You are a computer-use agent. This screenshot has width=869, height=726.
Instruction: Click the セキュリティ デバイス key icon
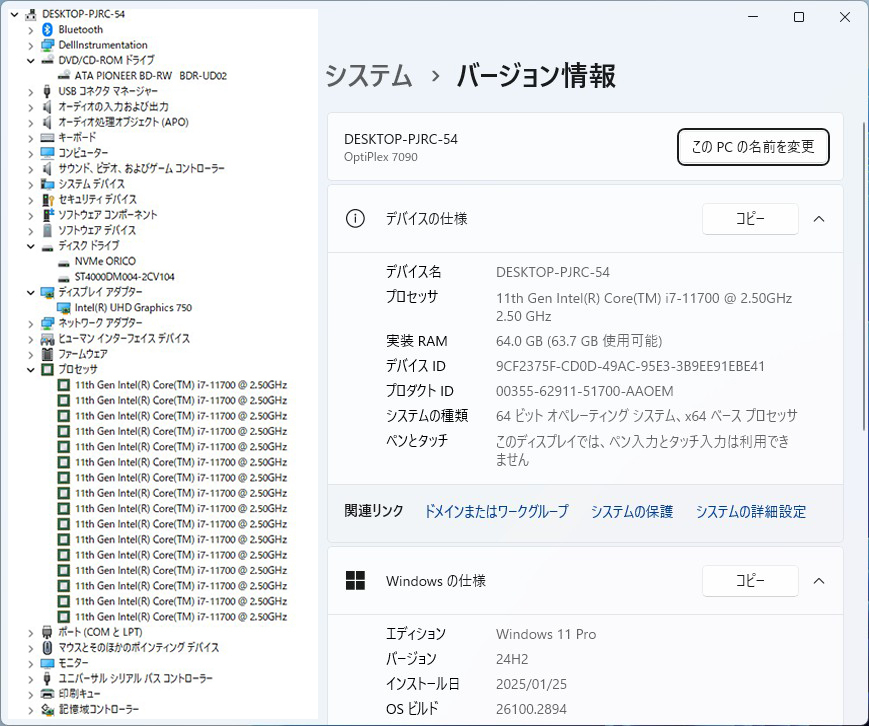tap(48, 200)
